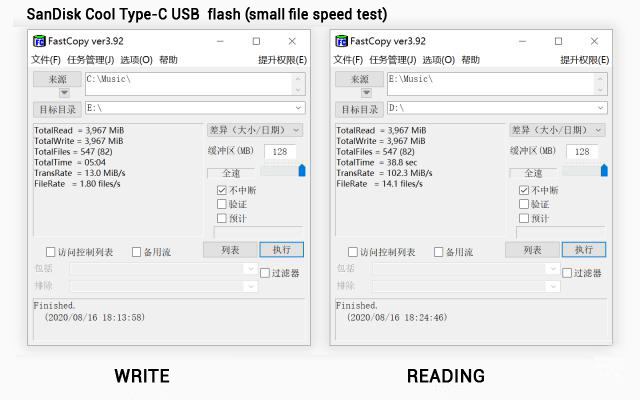Click TotalTime = 38.8 sec text

click(x=377, y=162)
